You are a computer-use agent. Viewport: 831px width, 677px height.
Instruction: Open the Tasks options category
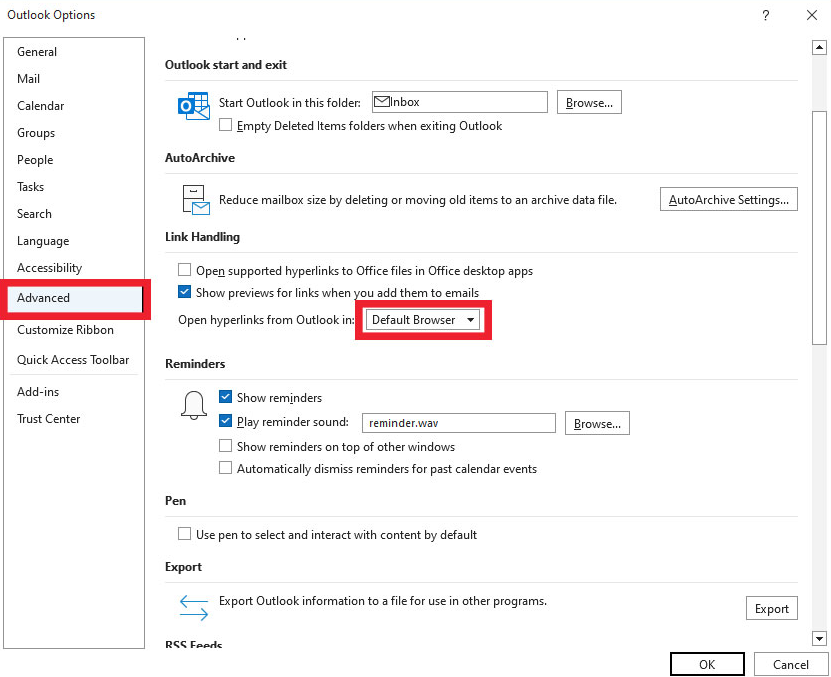click(74, 187)
